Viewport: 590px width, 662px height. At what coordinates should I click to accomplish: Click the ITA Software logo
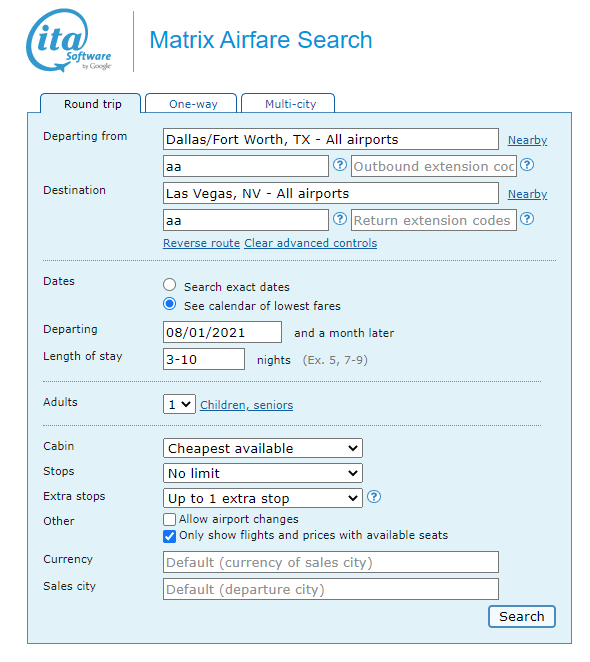coord(69,41)
